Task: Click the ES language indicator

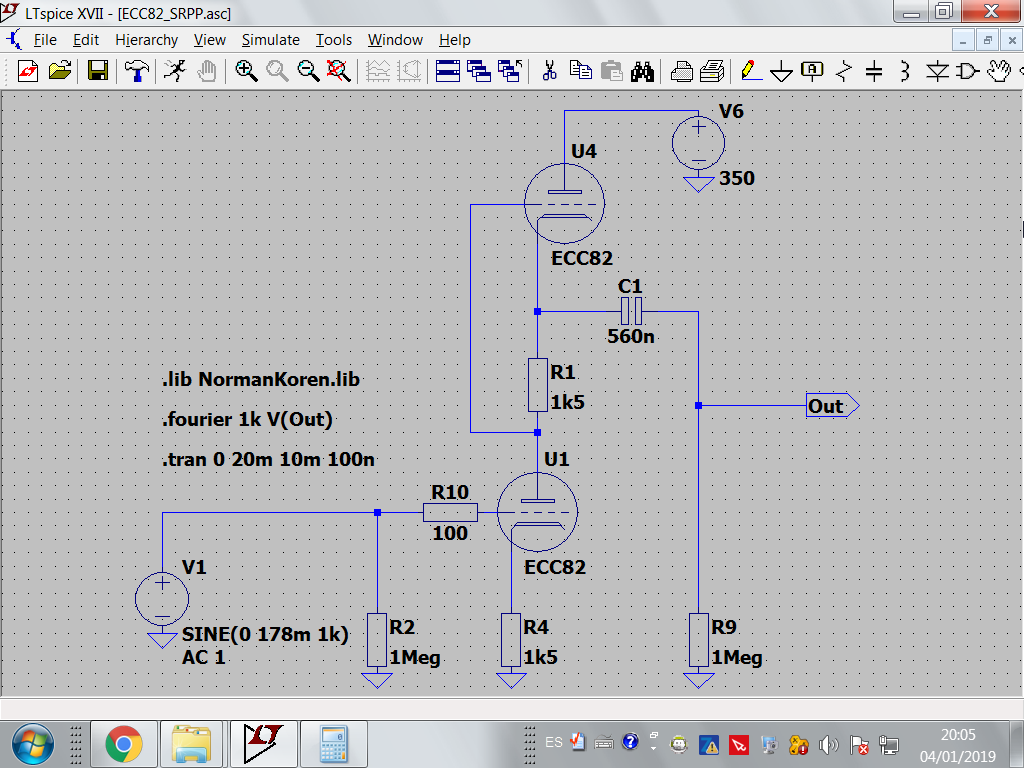Action: 554,743
